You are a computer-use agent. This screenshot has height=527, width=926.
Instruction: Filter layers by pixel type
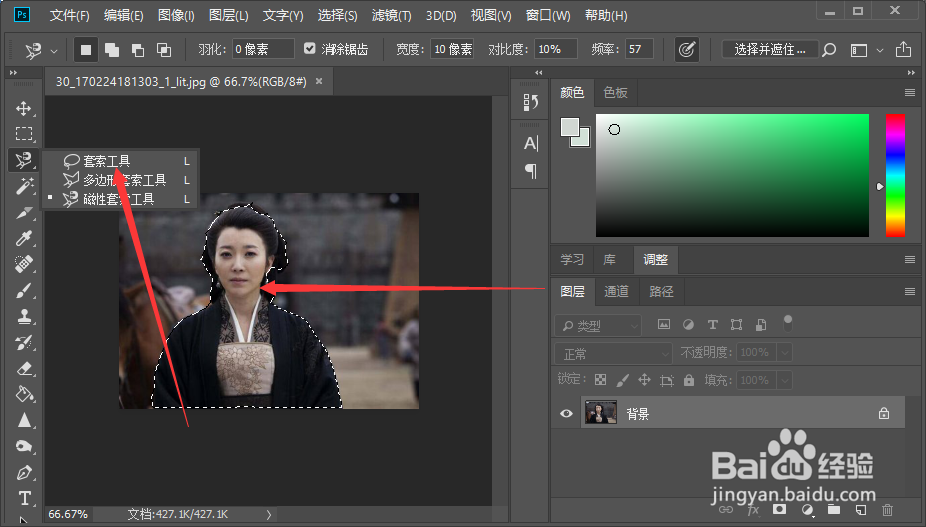pyautogui.click(x=664, y=324)
